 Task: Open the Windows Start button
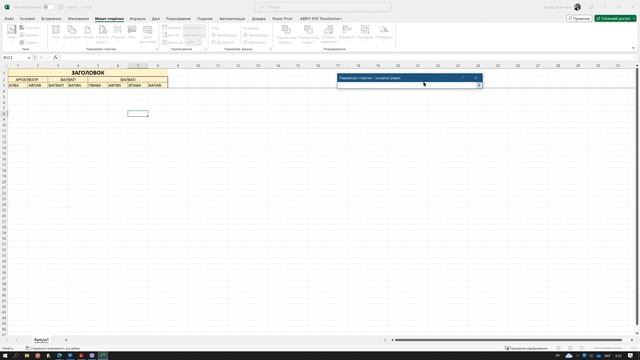[5, 356]
